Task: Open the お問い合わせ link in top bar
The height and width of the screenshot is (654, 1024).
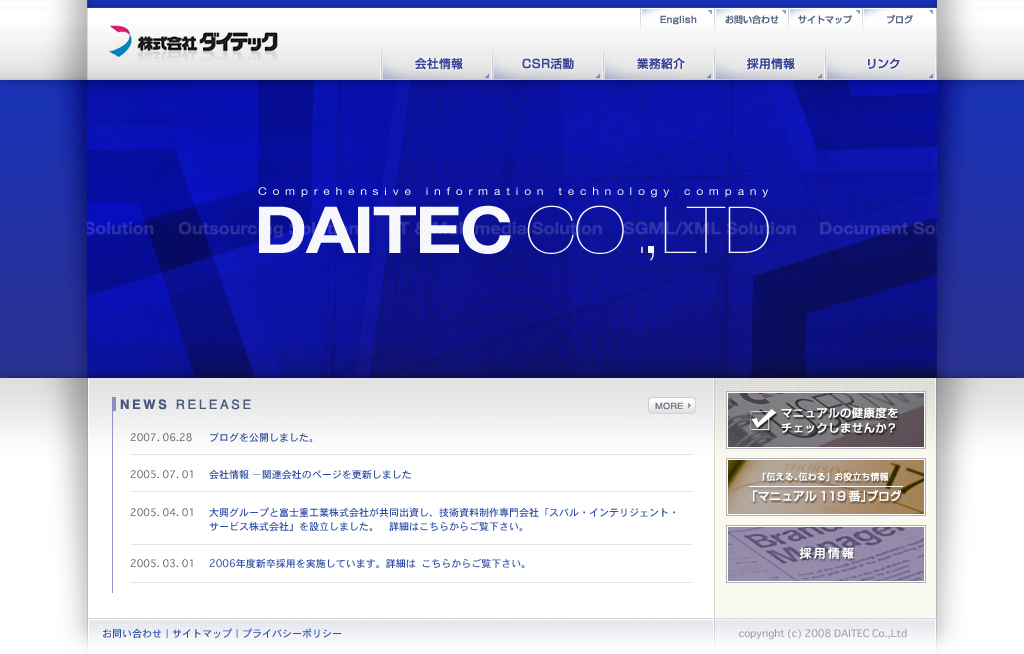Action: (x=751, y=20)
